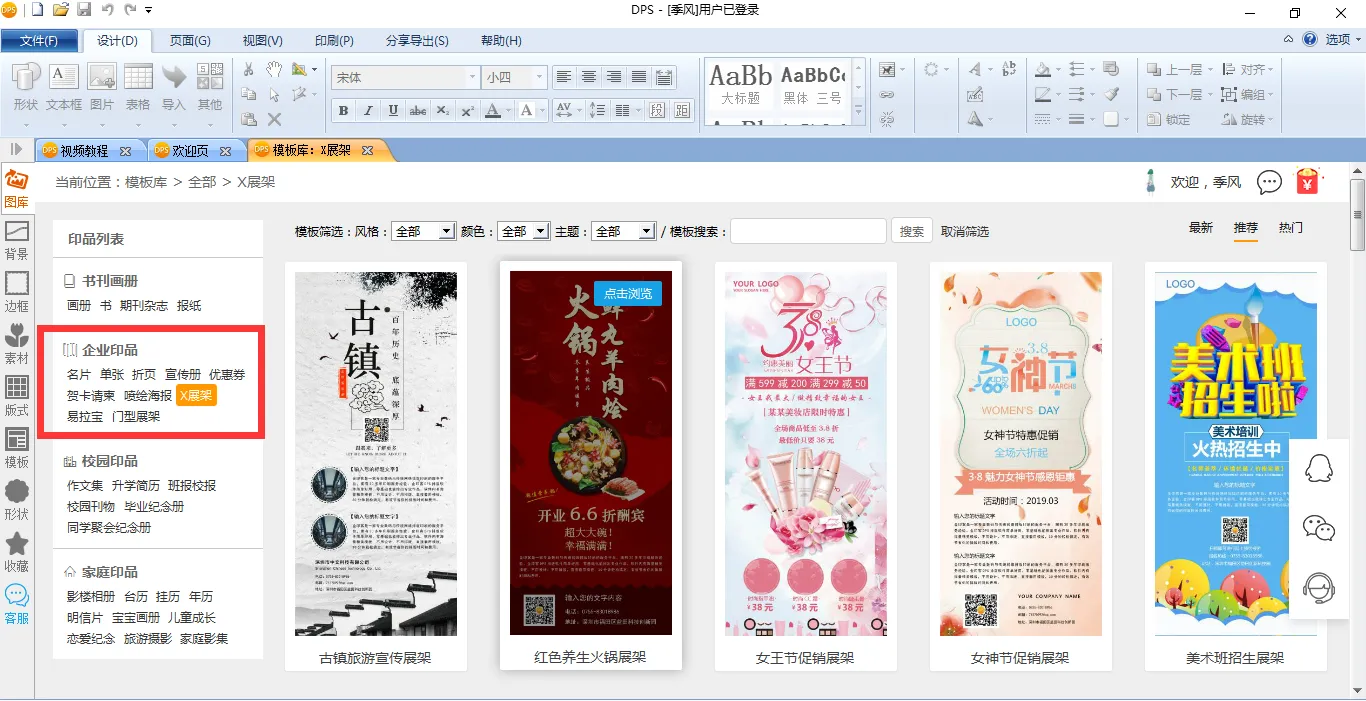Open the 页面(G) ribbon tab
Screen dimensions: 1366x701
190,41
